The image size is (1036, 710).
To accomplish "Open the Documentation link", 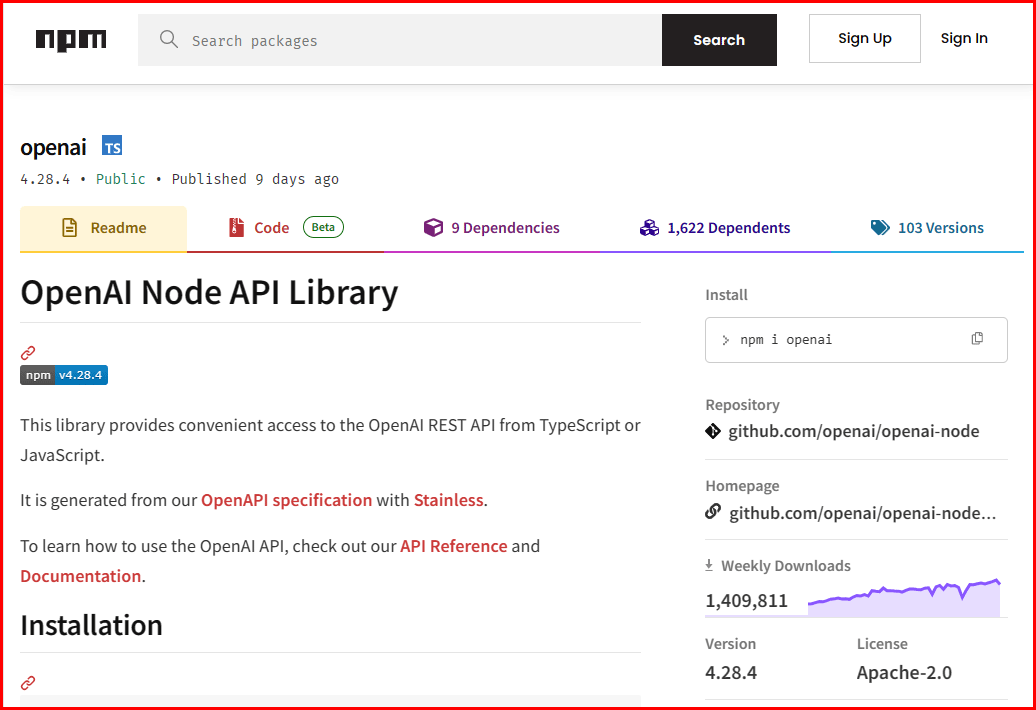I will [81, 576].
